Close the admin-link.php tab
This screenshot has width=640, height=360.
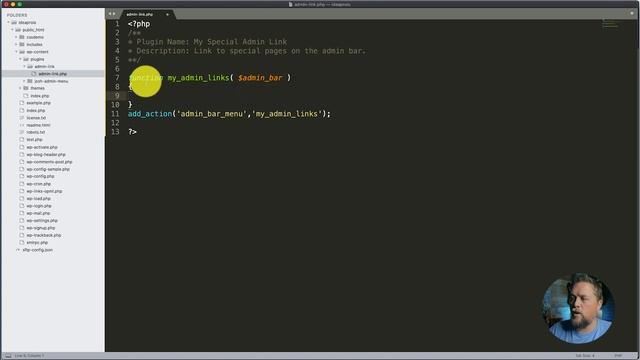(x=167, y=14)
